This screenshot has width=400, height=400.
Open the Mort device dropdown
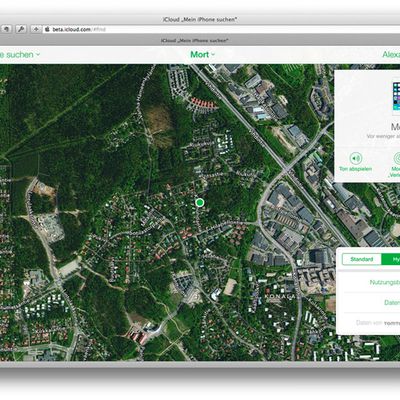202,55
